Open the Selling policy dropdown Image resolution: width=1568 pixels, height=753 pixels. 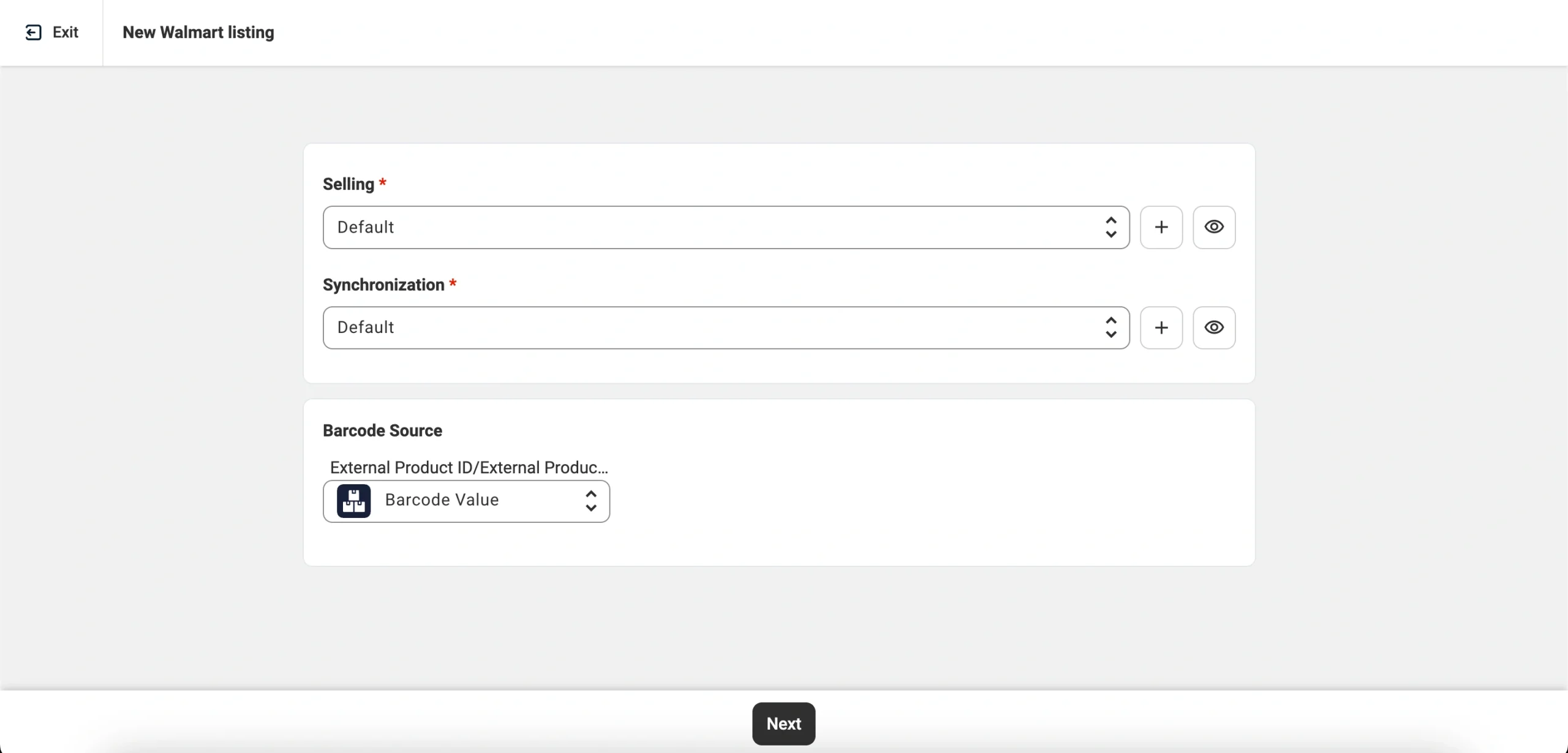click(704, 227)
